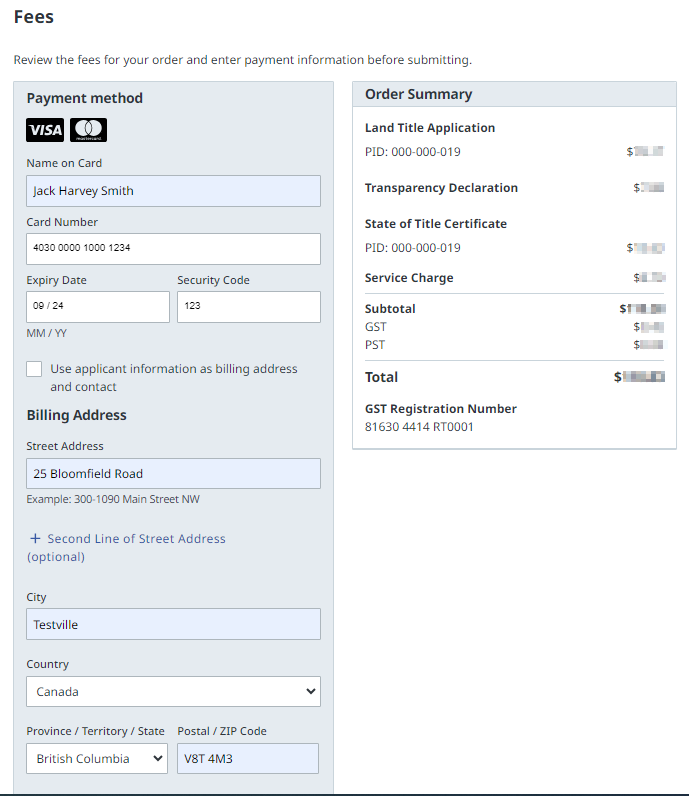Click the plus icon for second address line
Image resolution: width=689 pixels, height=796 pixels.
35,539
